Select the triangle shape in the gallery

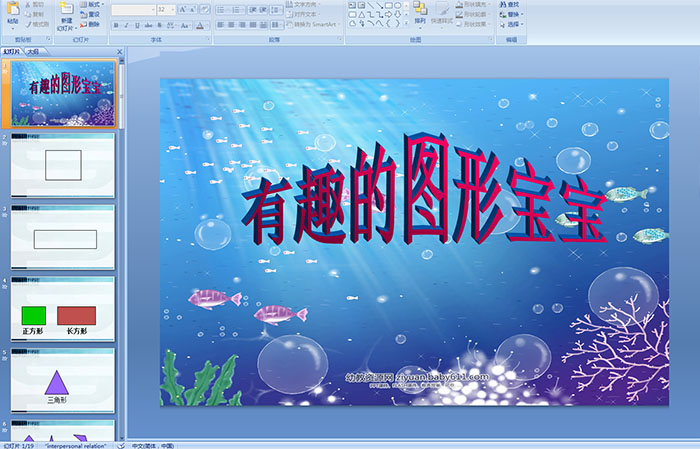(362, 15)
